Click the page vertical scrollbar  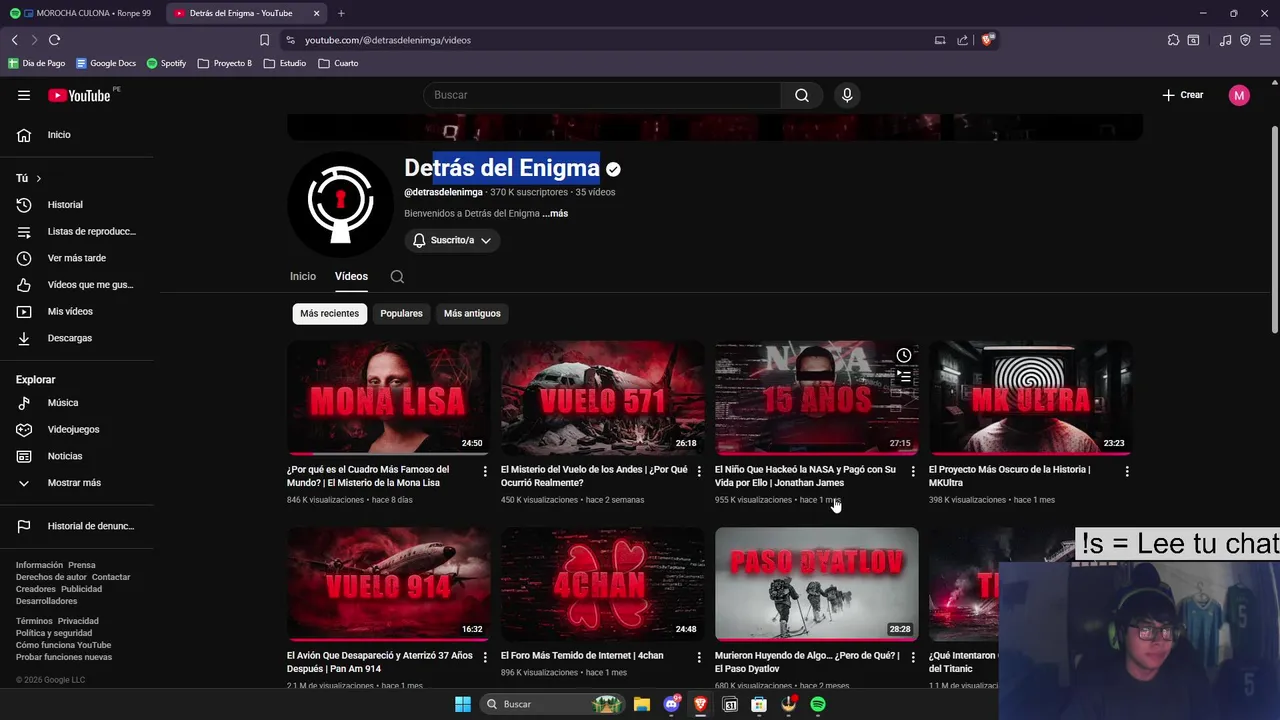1273,230
